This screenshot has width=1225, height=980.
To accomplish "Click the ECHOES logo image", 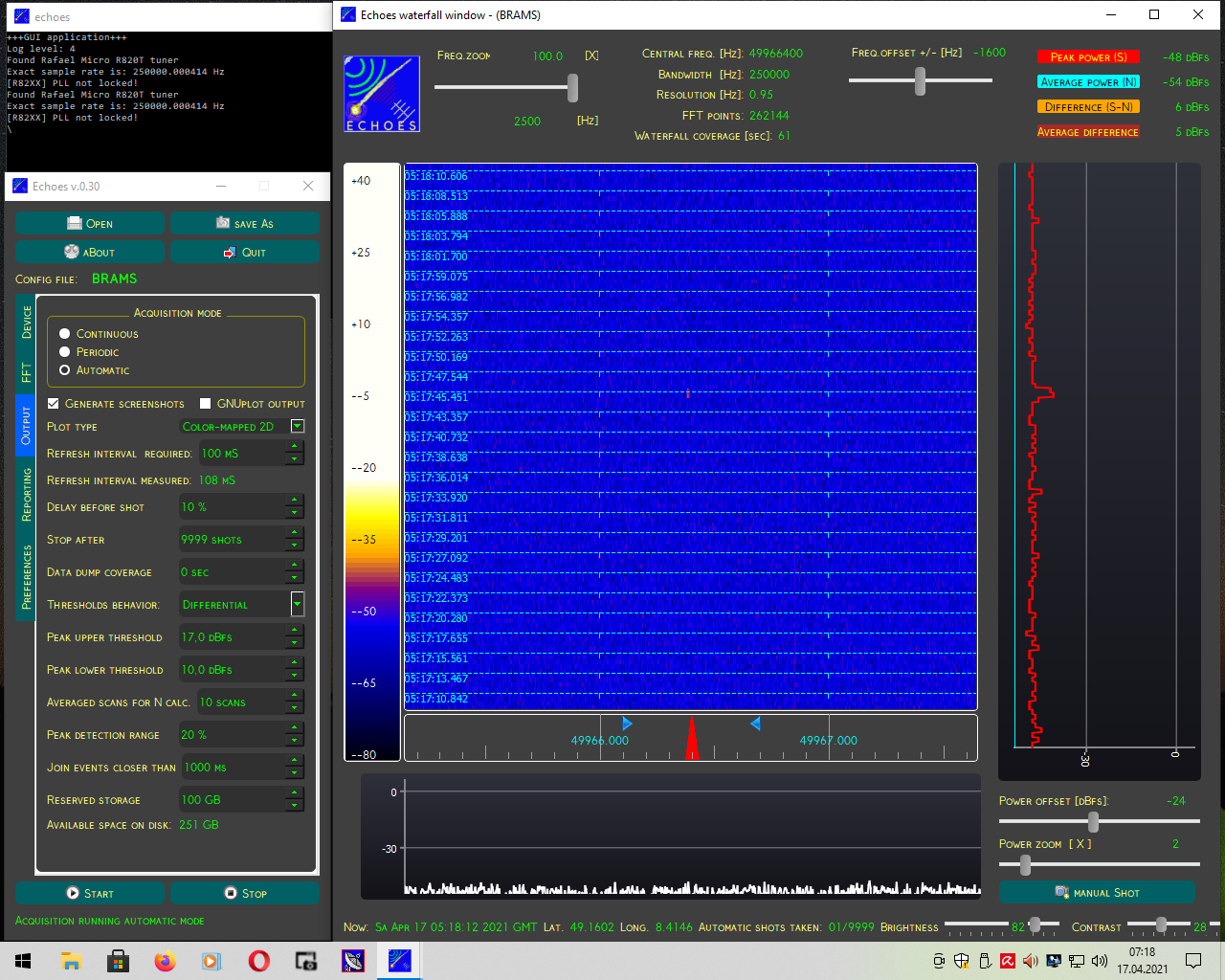I will coord(382,94).
